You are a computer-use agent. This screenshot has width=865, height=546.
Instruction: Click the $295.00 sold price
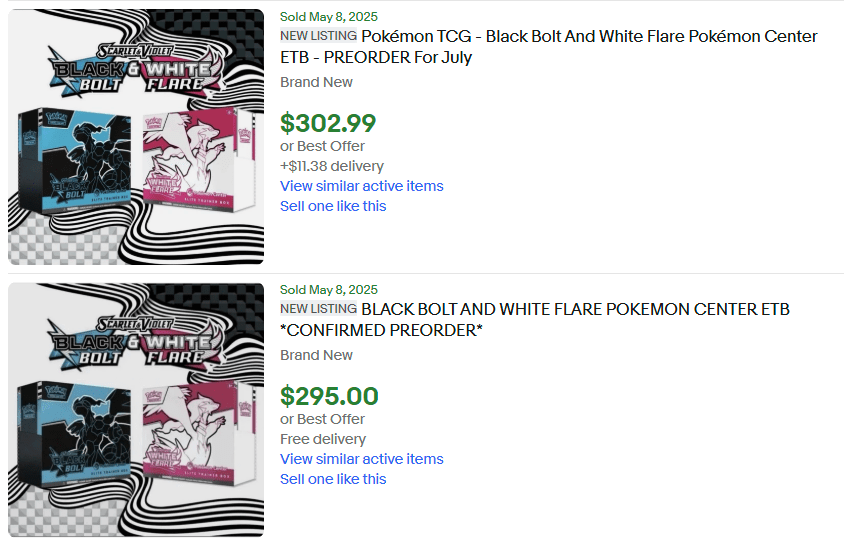coord(329,396)
